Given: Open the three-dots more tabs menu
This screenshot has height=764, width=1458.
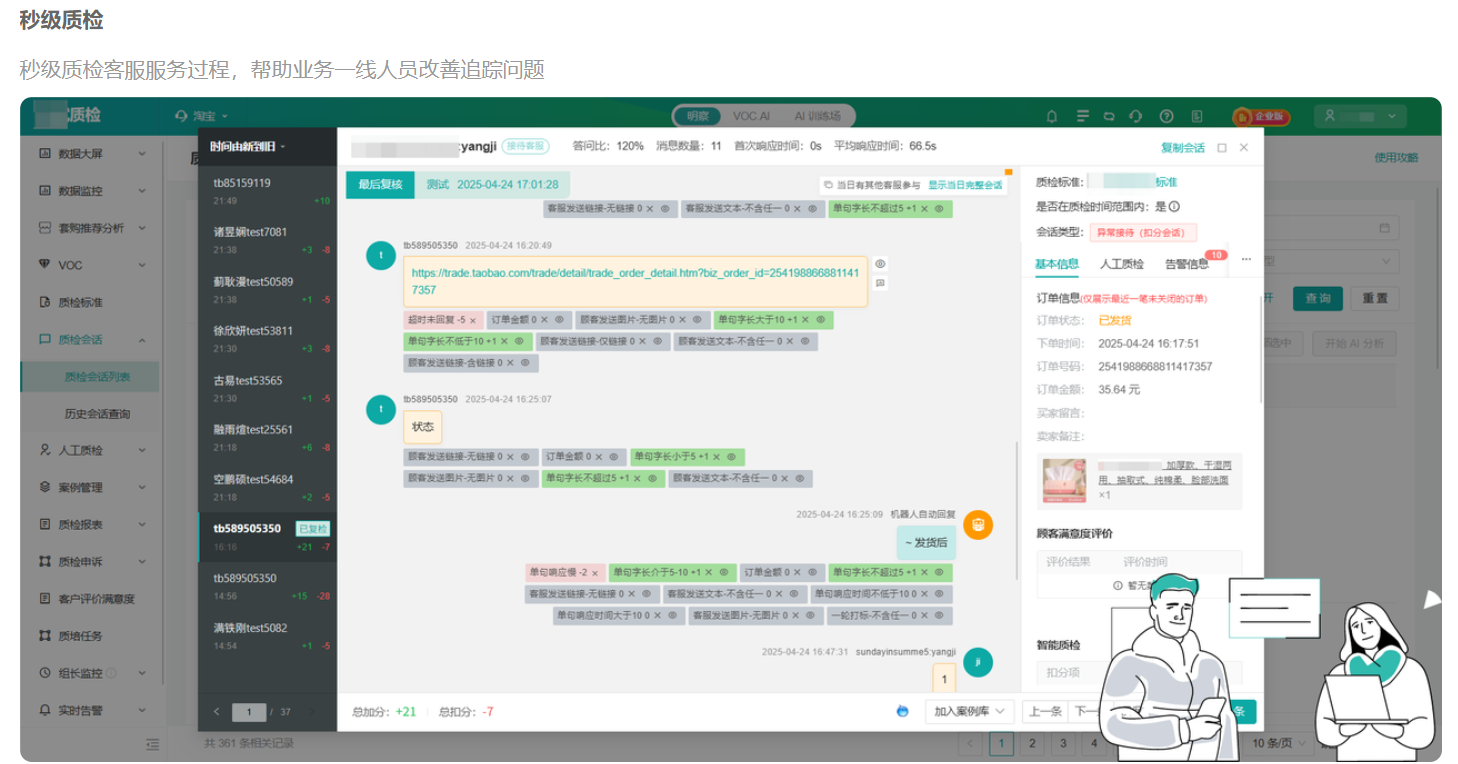Looking at the screenshot, I should 1246,259.
